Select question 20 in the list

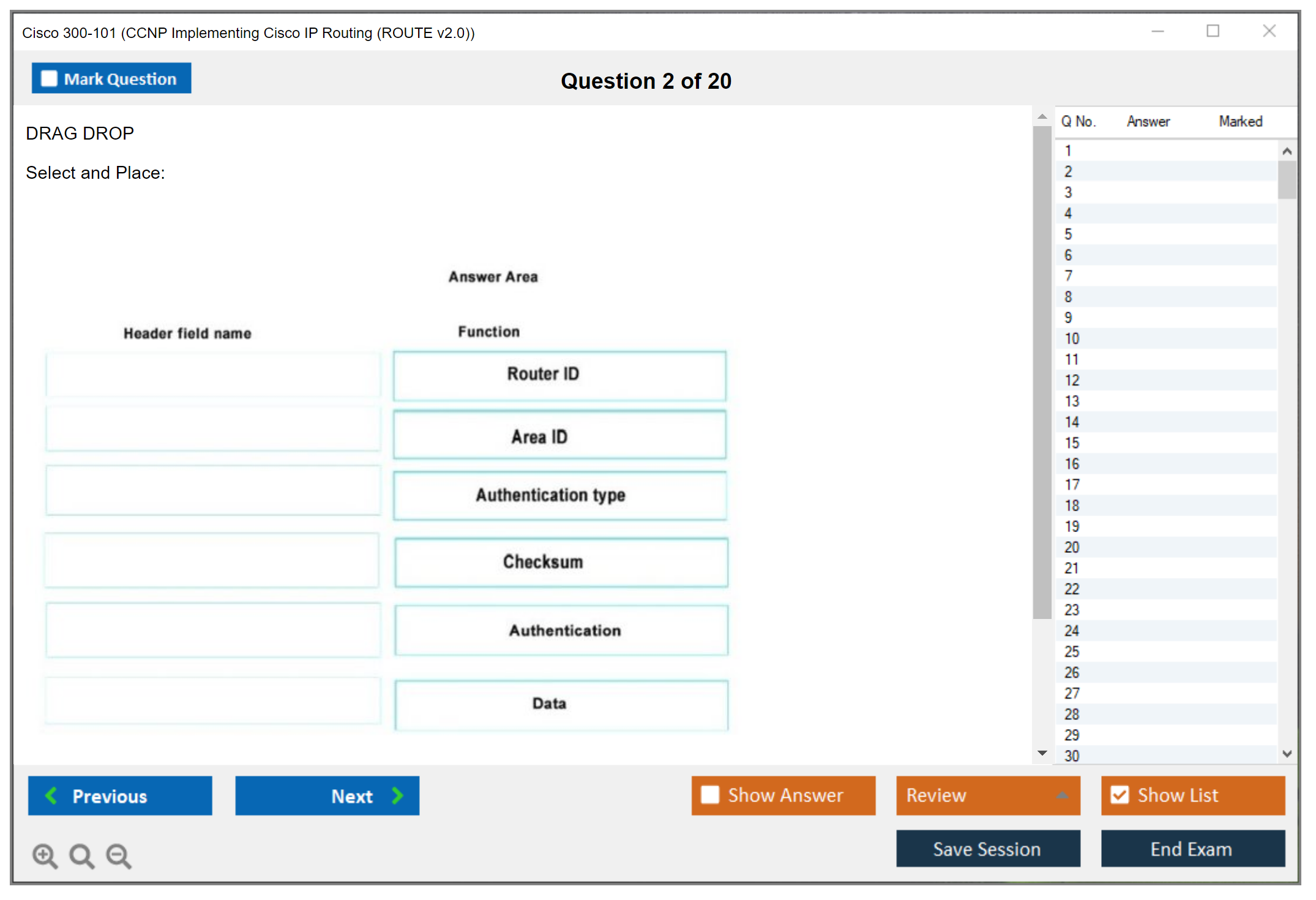(x=1072, y=547)
